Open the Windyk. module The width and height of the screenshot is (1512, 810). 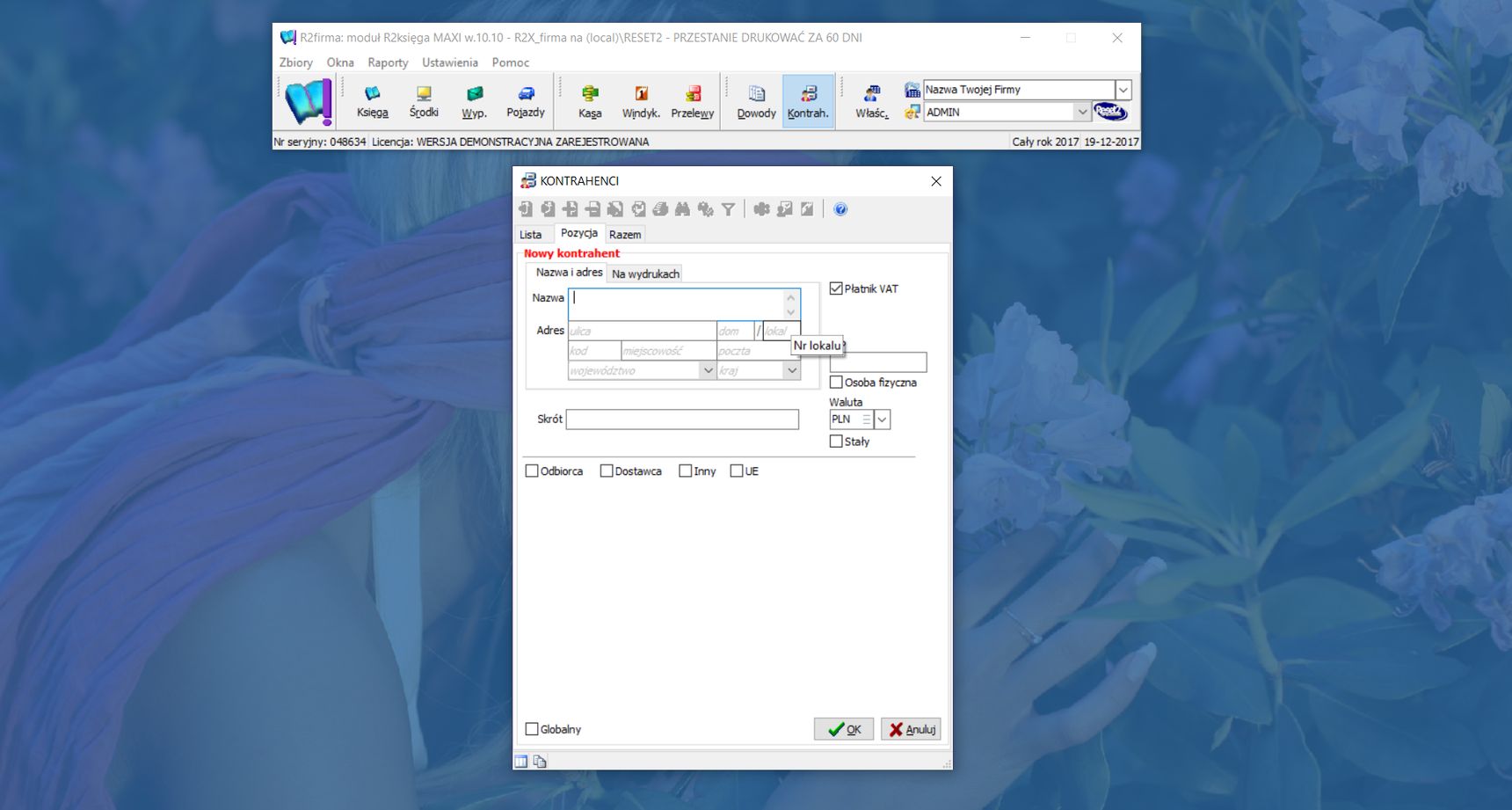tap(641, 101)
